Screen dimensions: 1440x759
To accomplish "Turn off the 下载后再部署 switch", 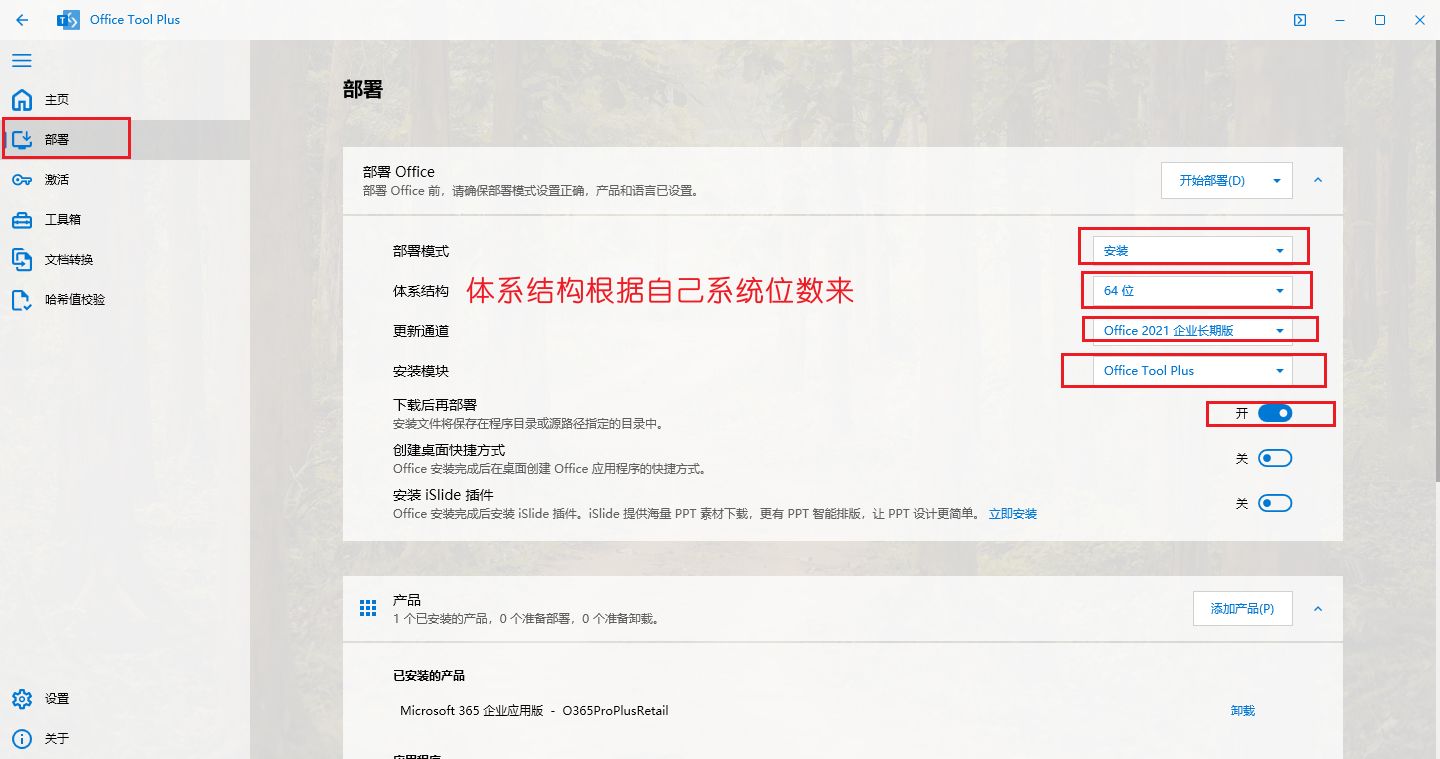I will (1275, 413).
